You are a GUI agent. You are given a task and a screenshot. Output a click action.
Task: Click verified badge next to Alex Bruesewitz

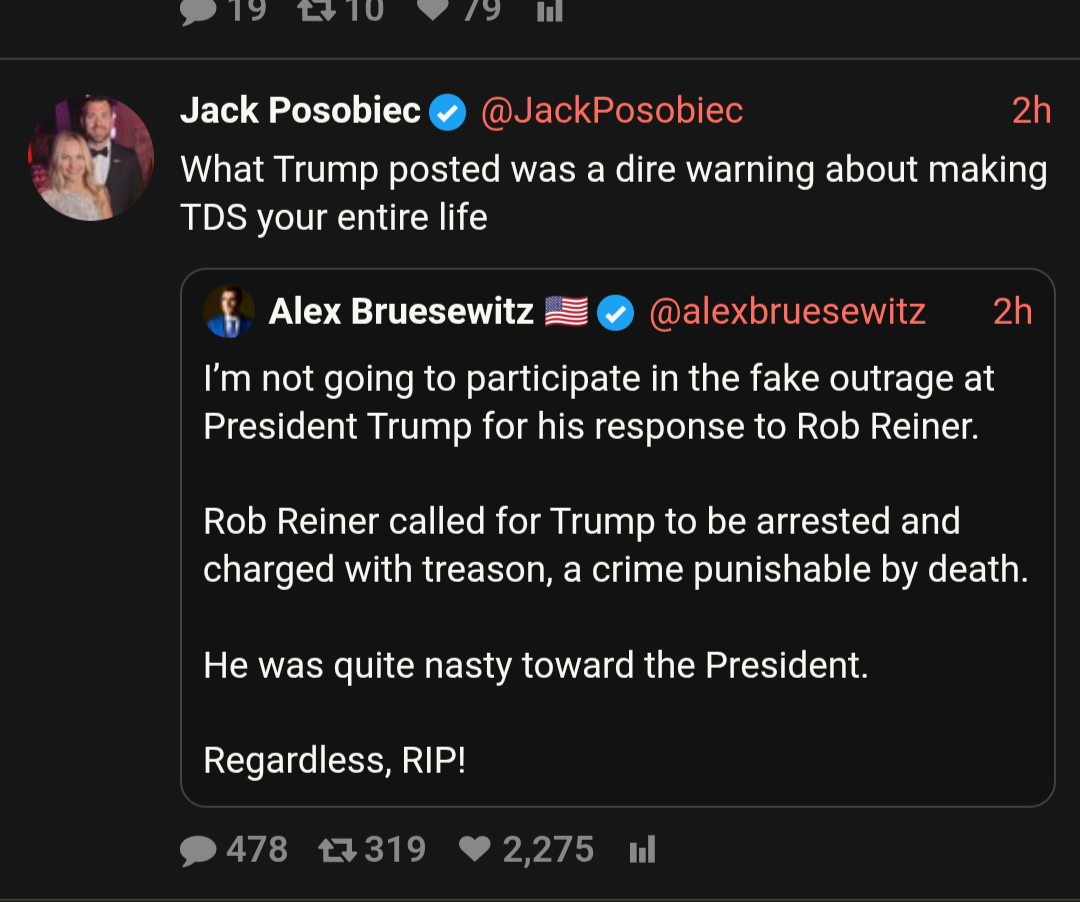coord(616,313)
